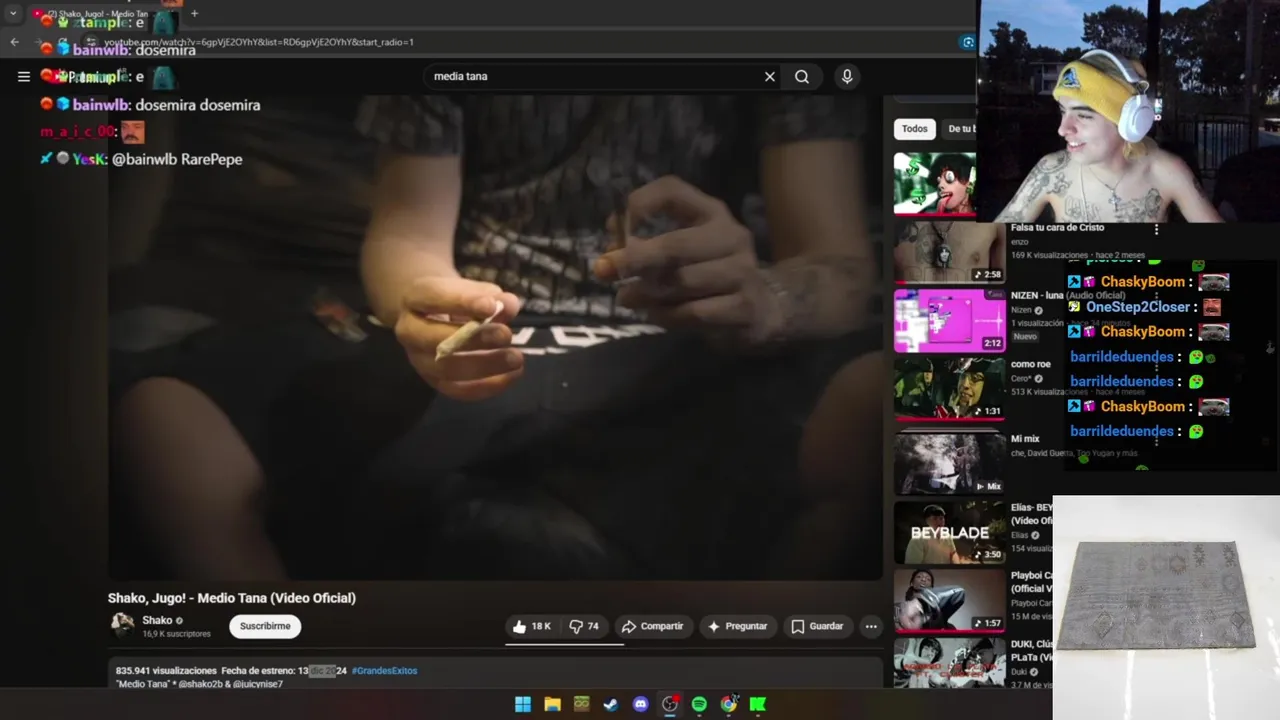Click '835.941 visualizaciones' view count text

[166, 670]
